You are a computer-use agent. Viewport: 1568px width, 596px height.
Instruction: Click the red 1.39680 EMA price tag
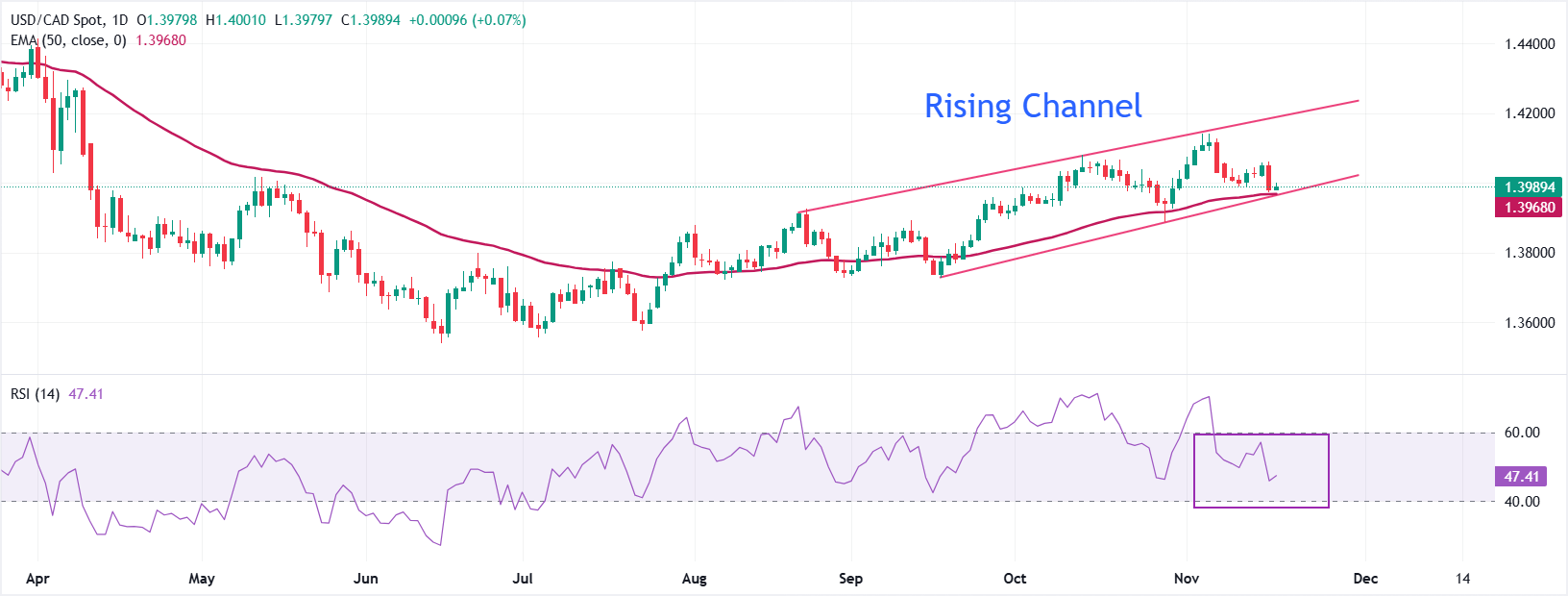(1530, 208)
